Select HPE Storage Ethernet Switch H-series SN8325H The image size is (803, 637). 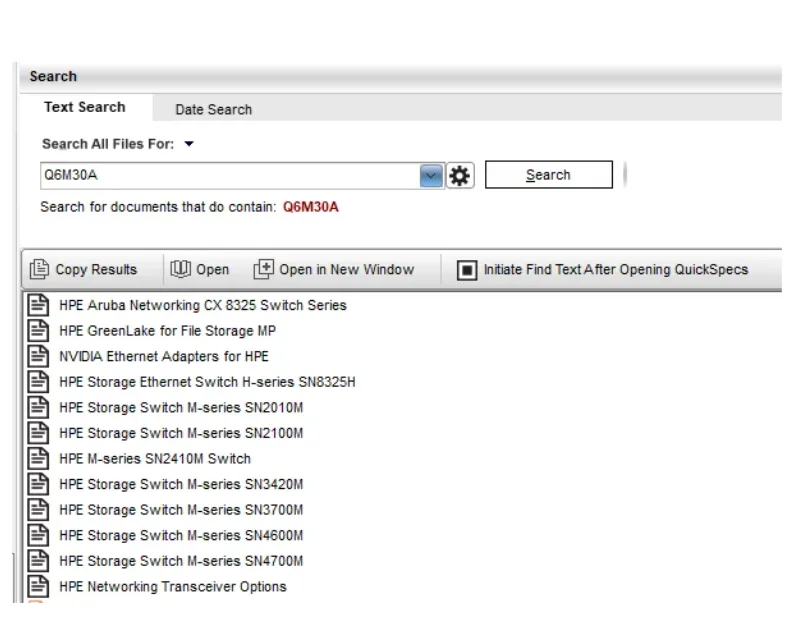pos(207,382)
